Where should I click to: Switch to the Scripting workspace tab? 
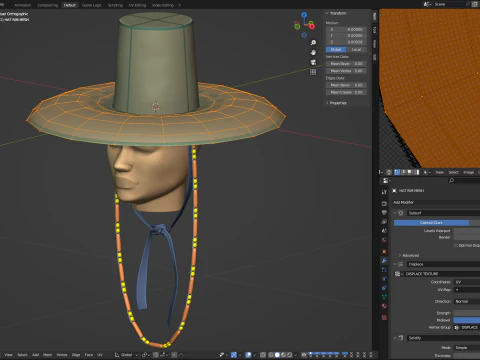[115, 5]
